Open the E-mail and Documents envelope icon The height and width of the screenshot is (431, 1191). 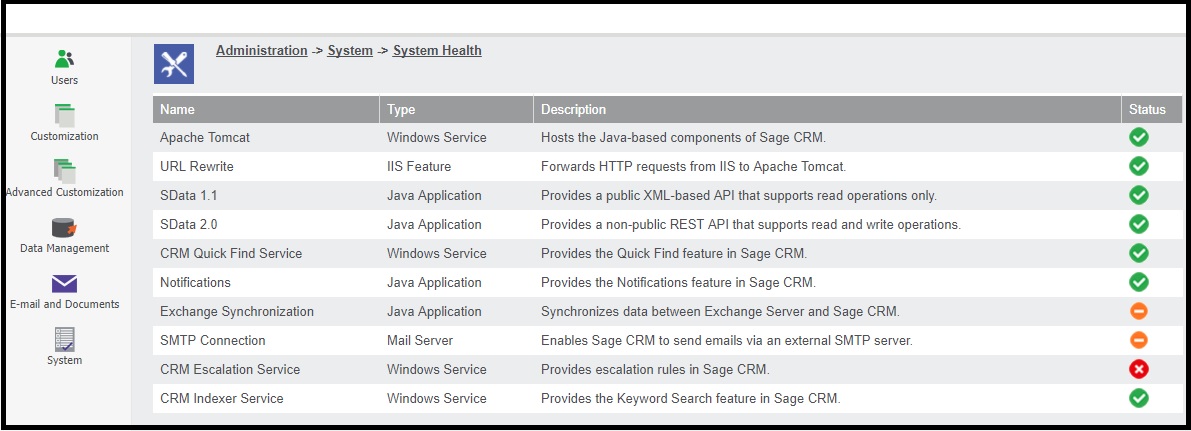(64, 283)
